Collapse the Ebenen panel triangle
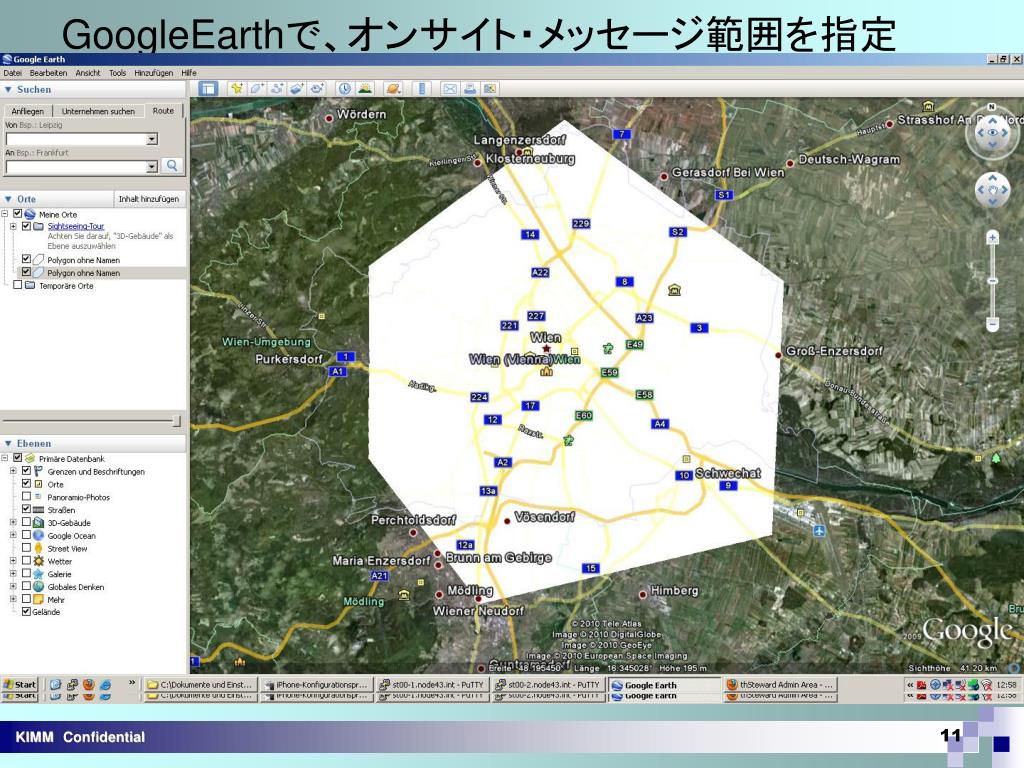This screenshot has height=768, width=1024. (x=8, y=443)
